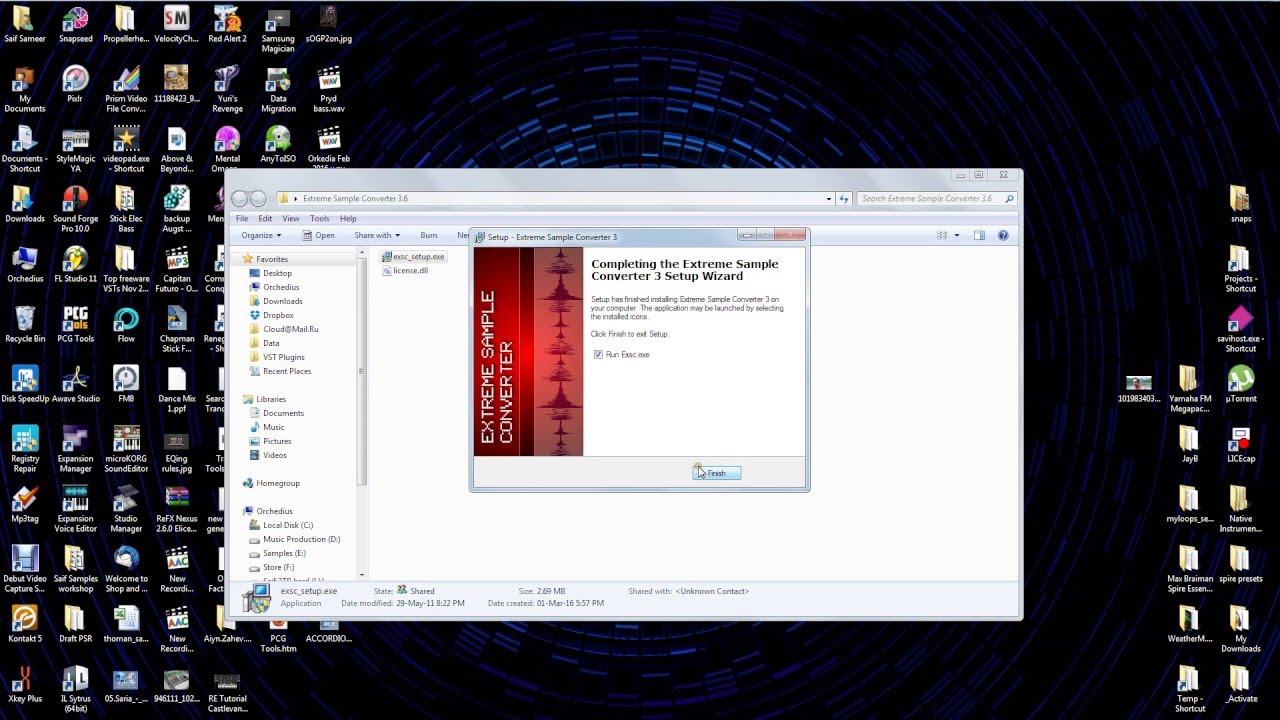Select the Mp3tag desktop icon
The width and height of the screenshot is (1280, 720).
[x=25, y=505]
